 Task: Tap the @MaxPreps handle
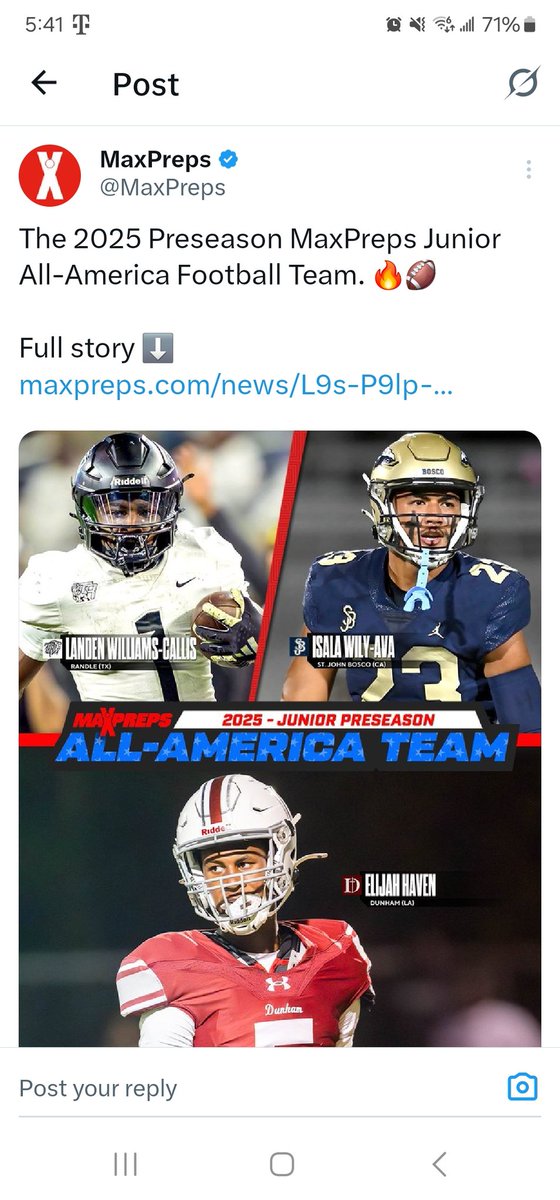[162, 187]
